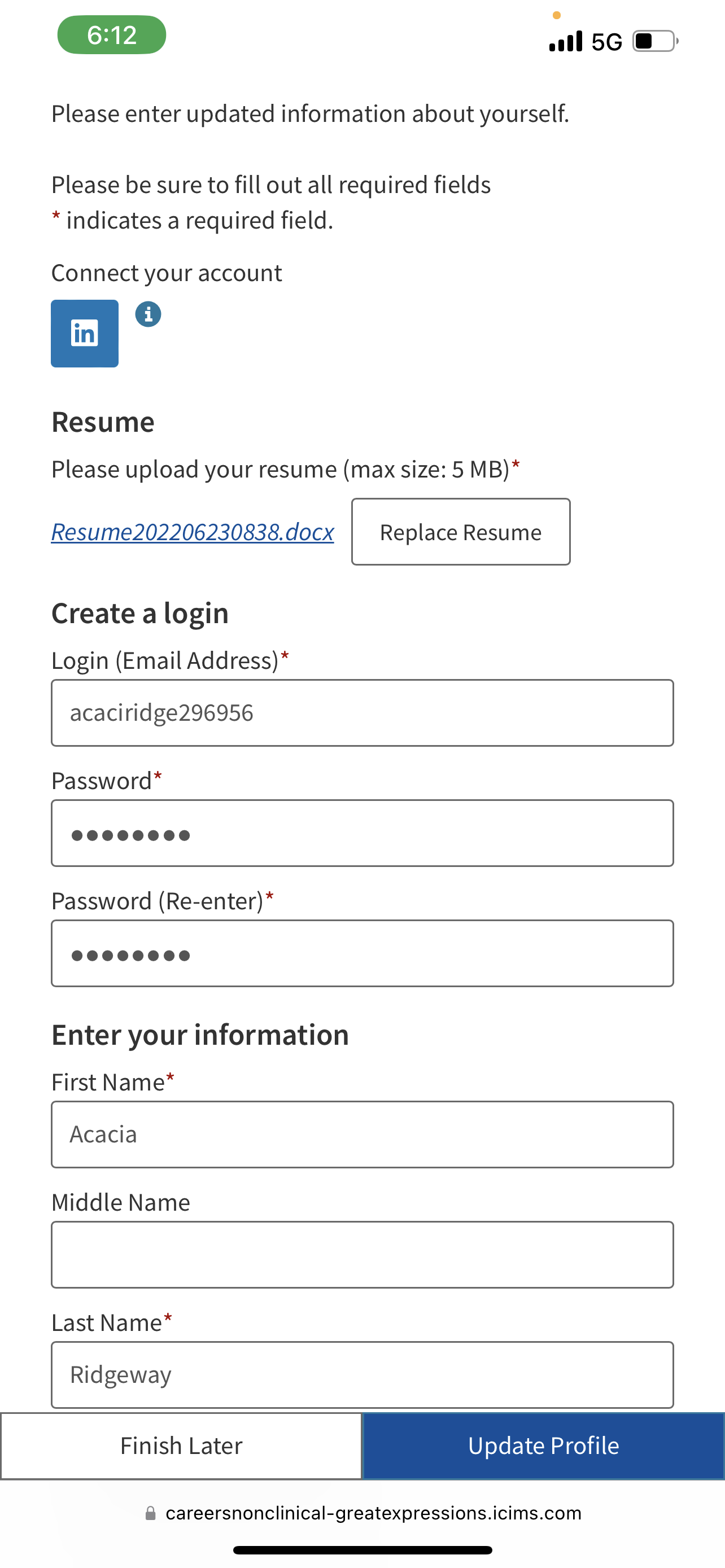Tap the 5G network indicator
The height and width of the screenshot is (1568, 725).
tap(606, 41)
